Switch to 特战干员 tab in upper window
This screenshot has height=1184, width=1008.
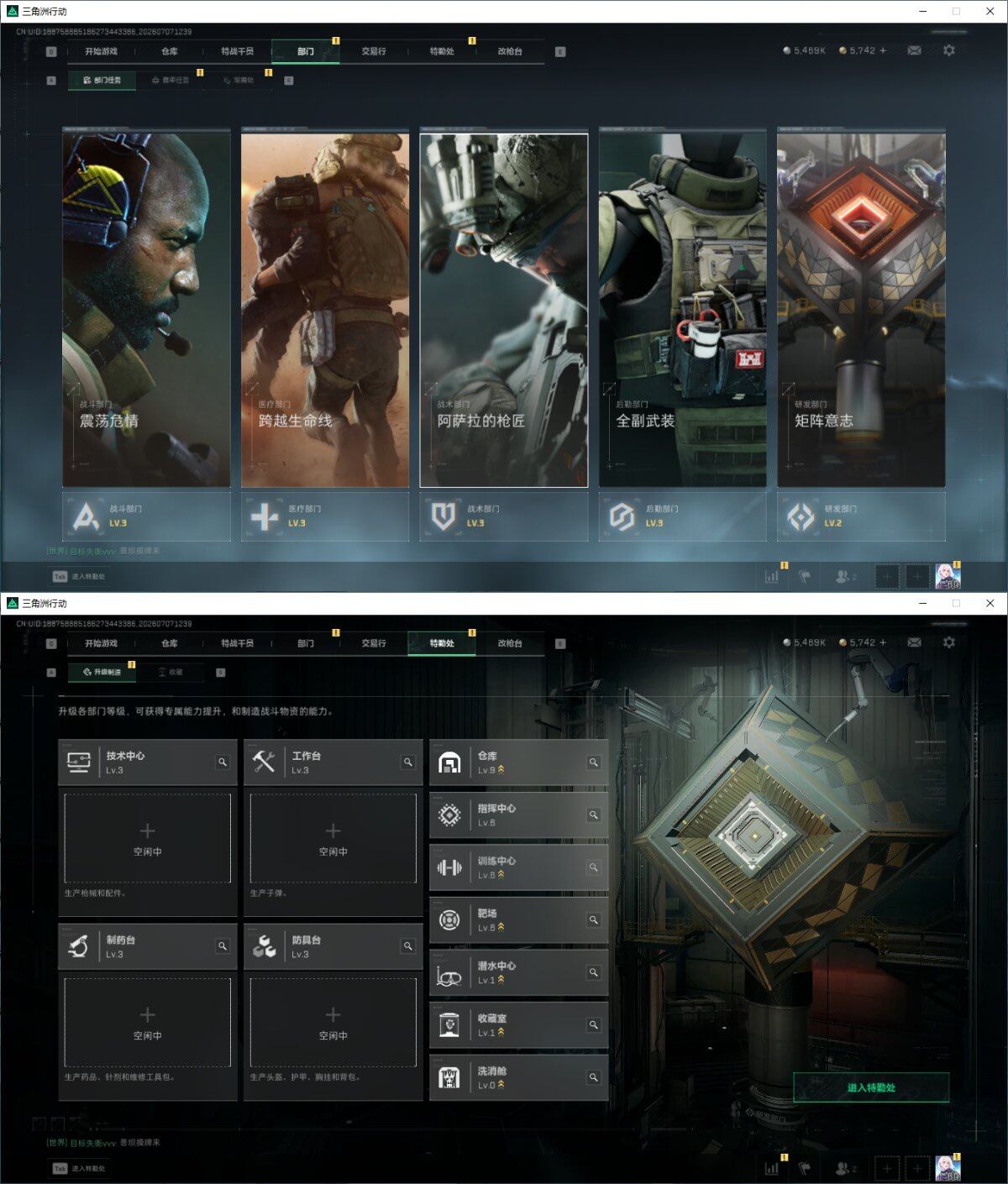point(238,51)
